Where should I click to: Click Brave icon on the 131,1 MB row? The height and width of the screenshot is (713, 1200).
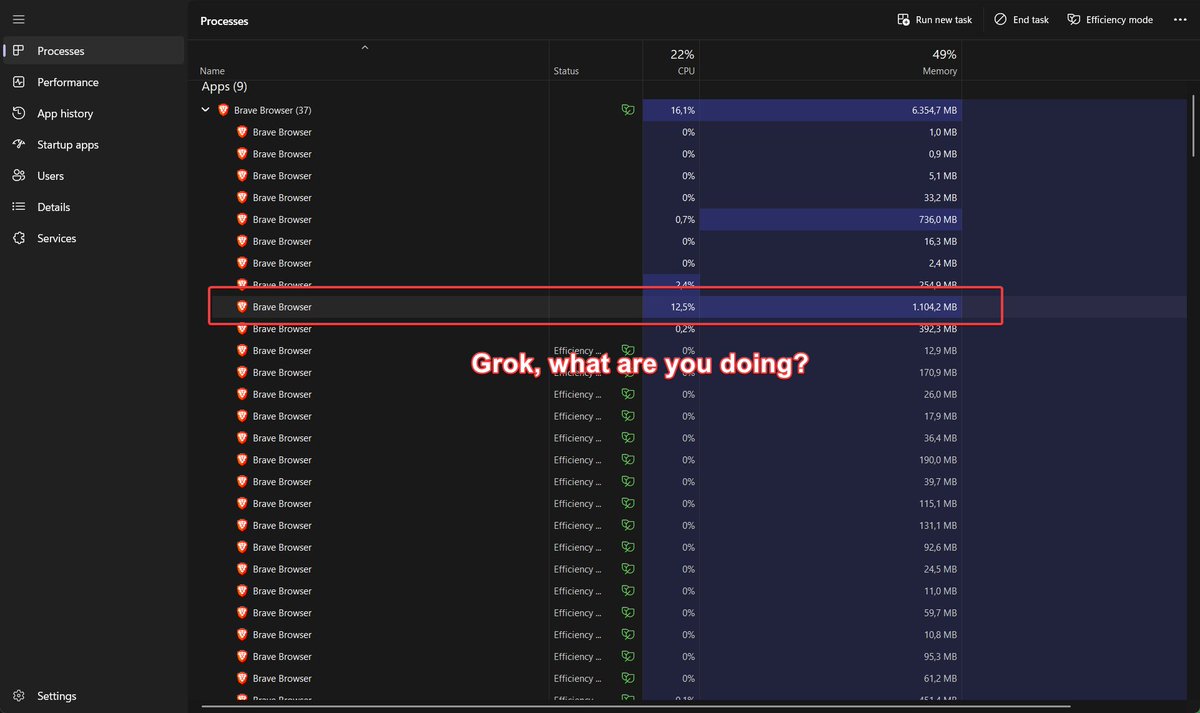point(242,526)
